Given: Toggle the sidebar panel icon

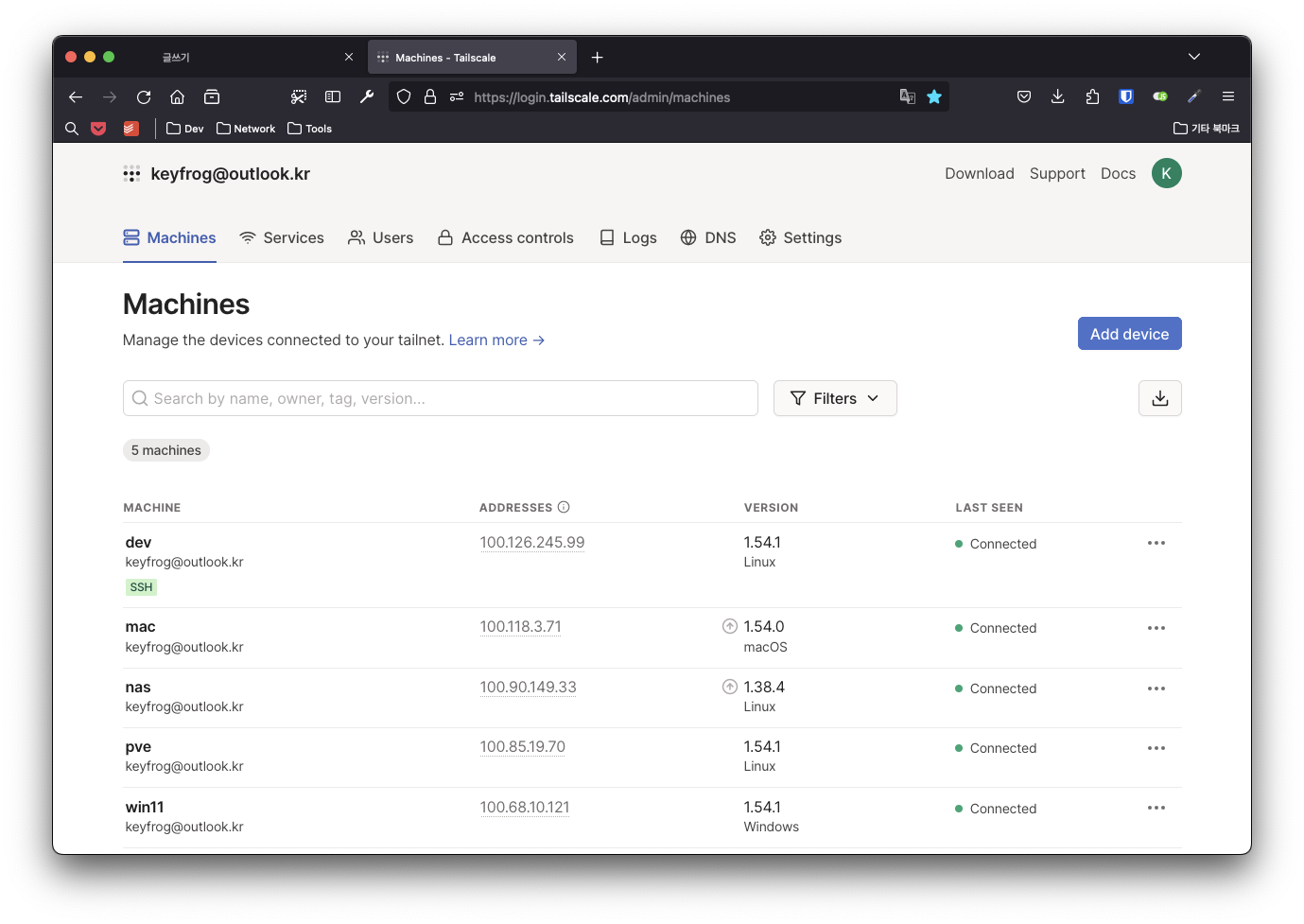Looking at the screenshot, I should (333, 96).
